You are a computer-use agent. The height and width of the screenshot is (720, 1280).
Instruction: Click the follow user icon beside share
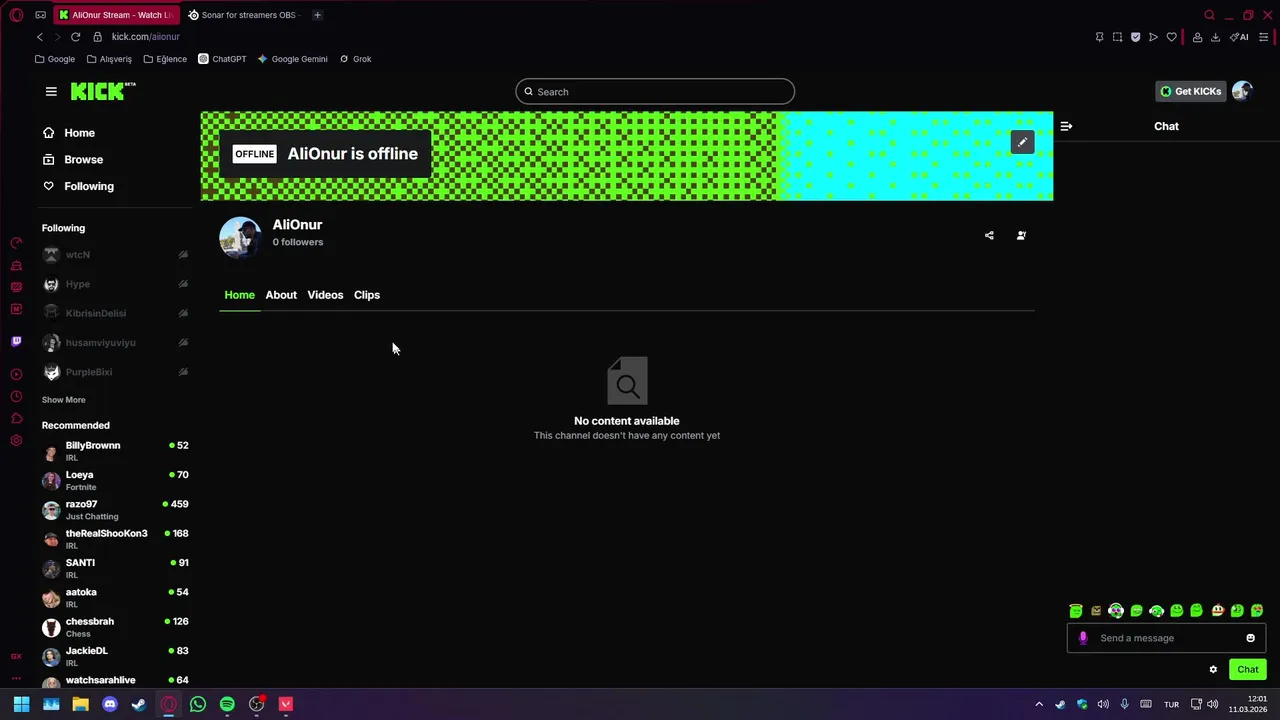point(1021,235)
